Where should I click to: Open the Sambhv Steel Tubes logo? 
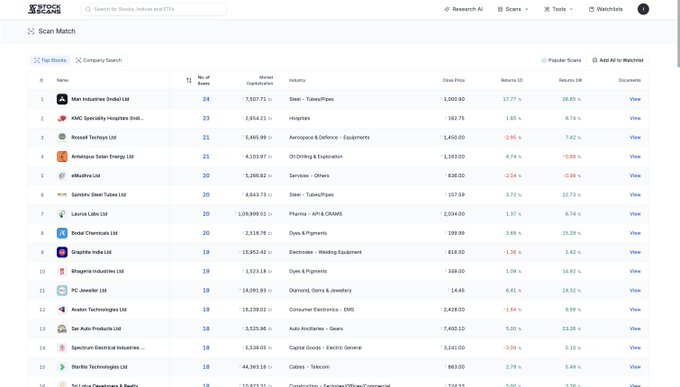click(62, 195)
